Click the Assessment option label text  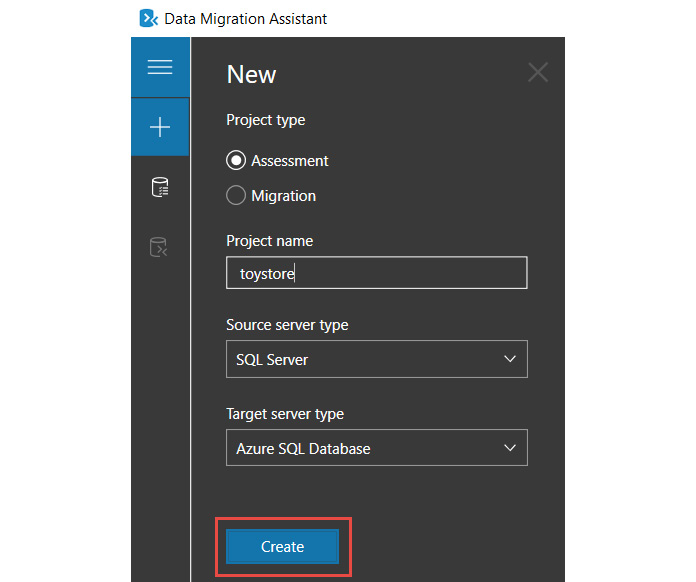point(290,160)
